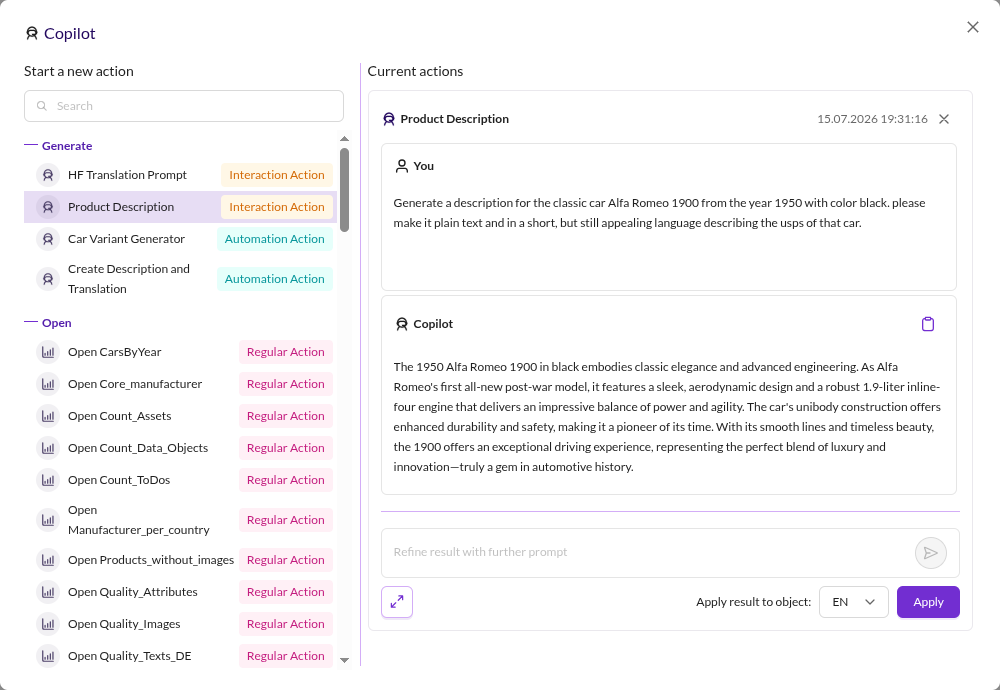Viewport: 1000px width, 690px height.
Task: Click the Car Variant Generator action icon
Action: pos(48,239)
